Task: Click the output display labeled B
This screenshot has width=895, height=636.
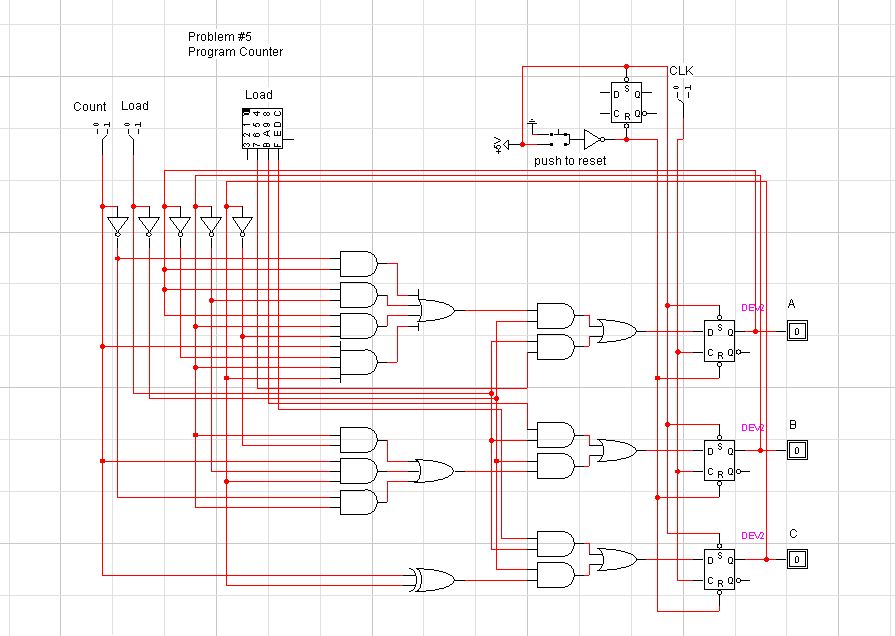Action: coord(796,450)
